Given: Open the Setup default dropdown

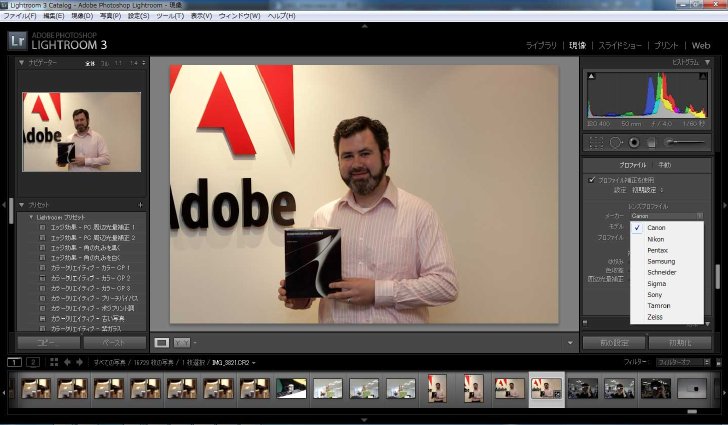Looking at the screenshot, I should click(x=648, y=190).
